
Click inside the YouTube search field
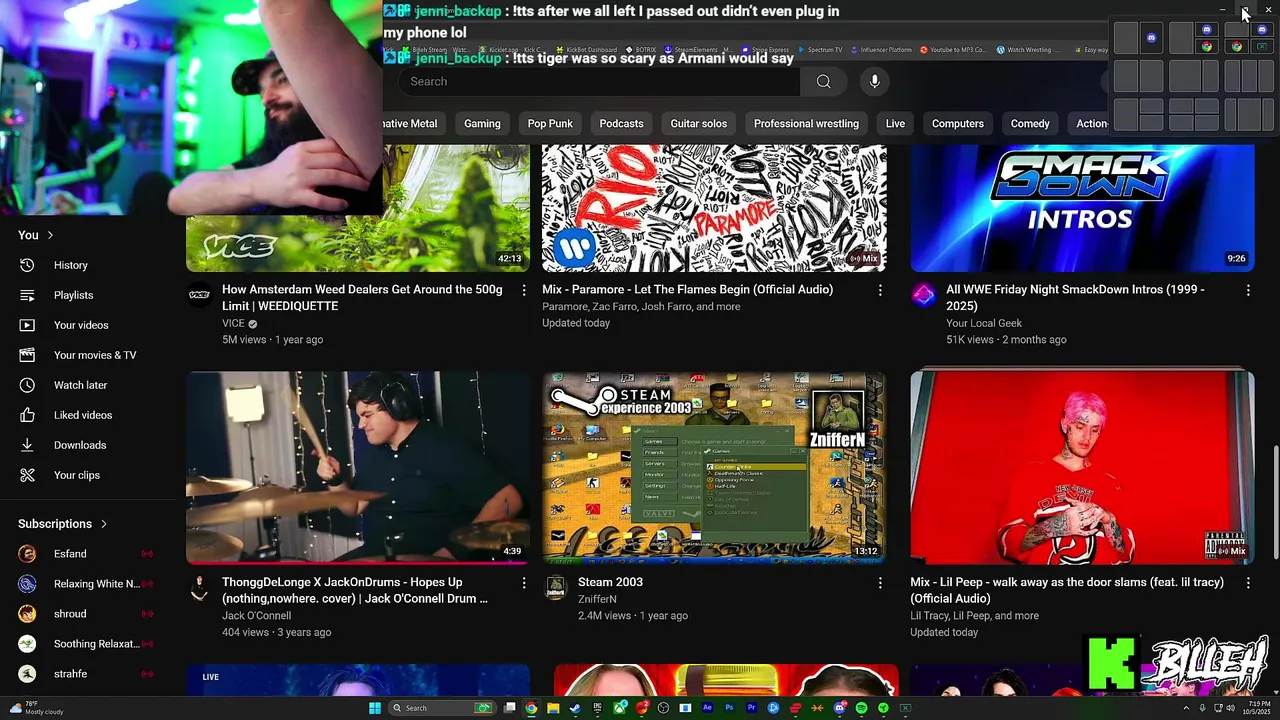600,81
